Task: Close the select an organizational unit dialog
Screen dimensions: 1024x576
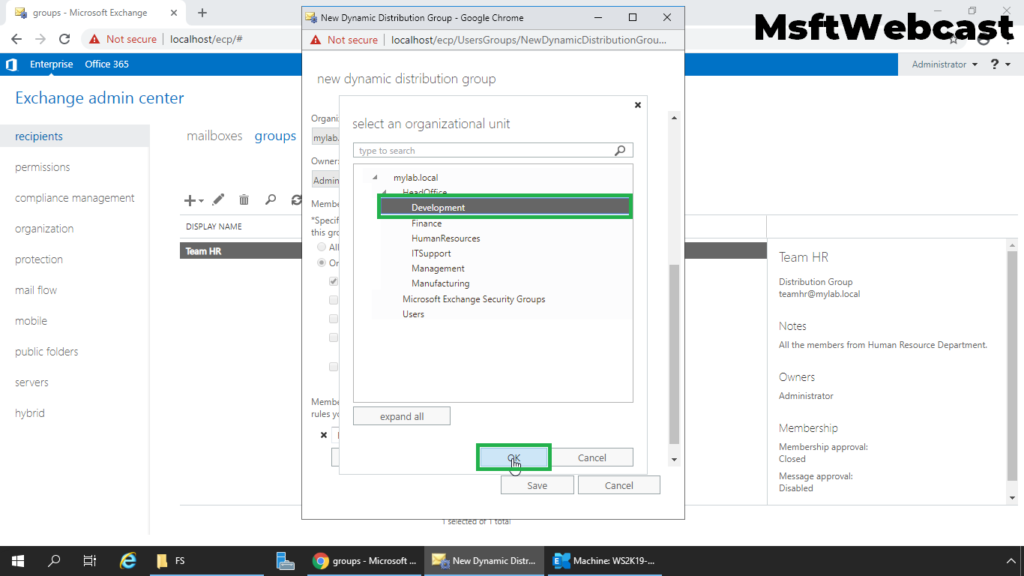Action: (638, 105)
